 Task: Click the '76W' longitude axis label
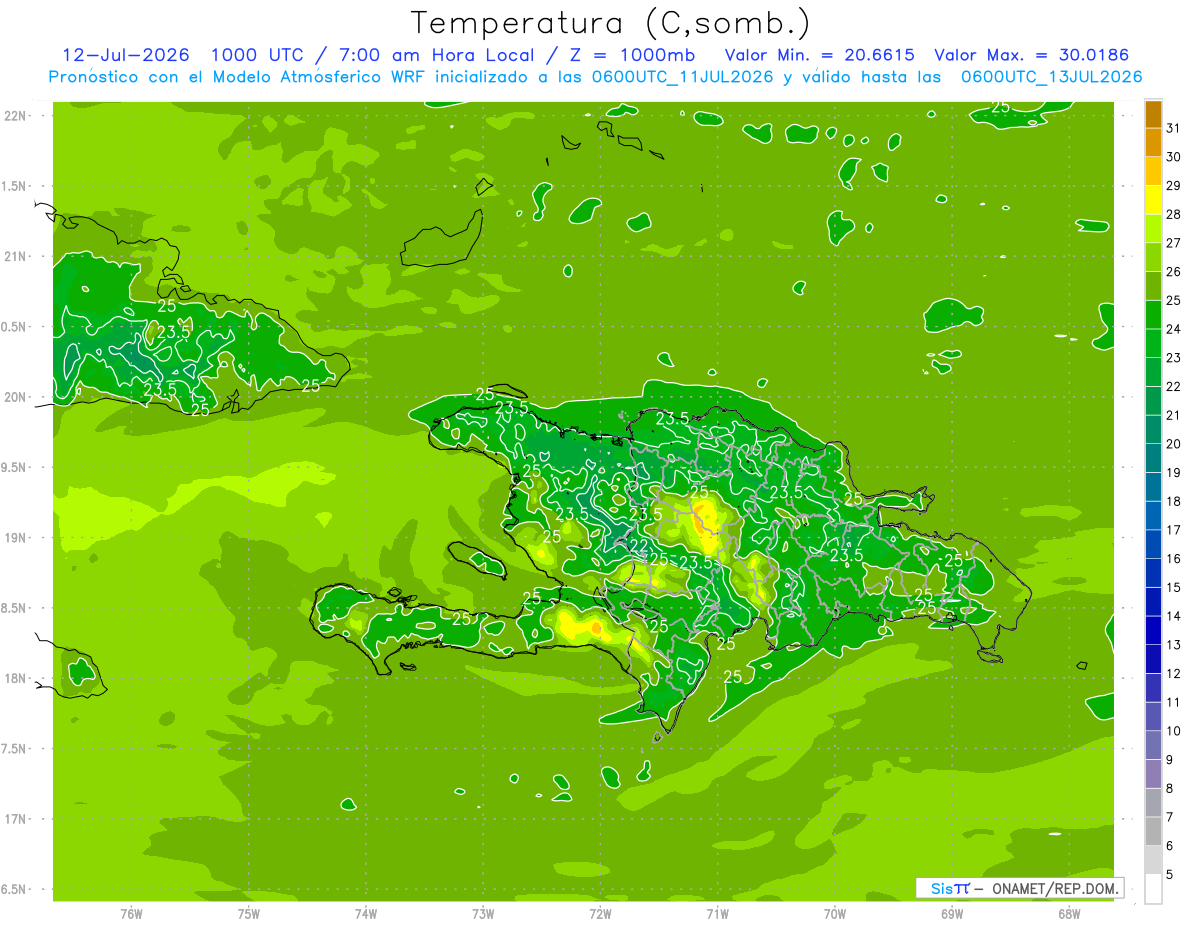click(131, 914)
